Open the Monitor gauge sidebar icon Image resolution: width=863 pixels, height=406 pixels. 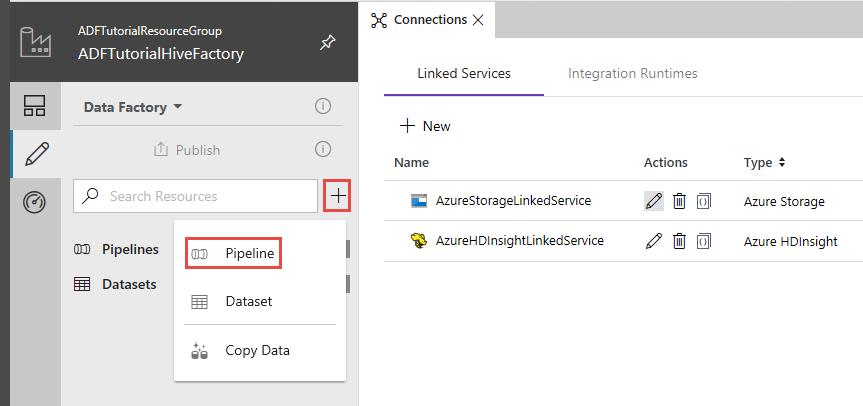tap(34, 202)
